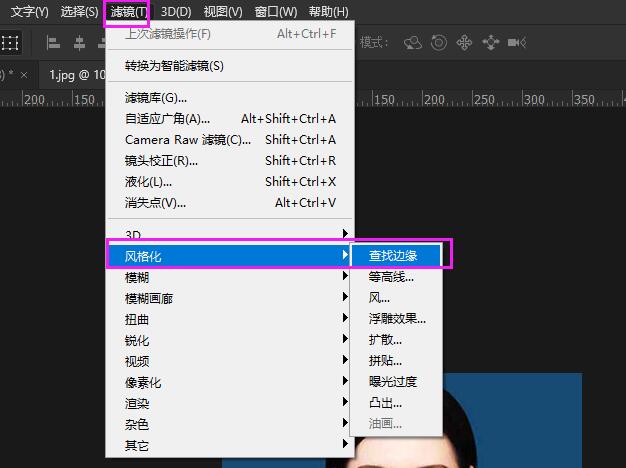Open the 滤镜(T) menu
626x468 pixels.
point(128,12)
